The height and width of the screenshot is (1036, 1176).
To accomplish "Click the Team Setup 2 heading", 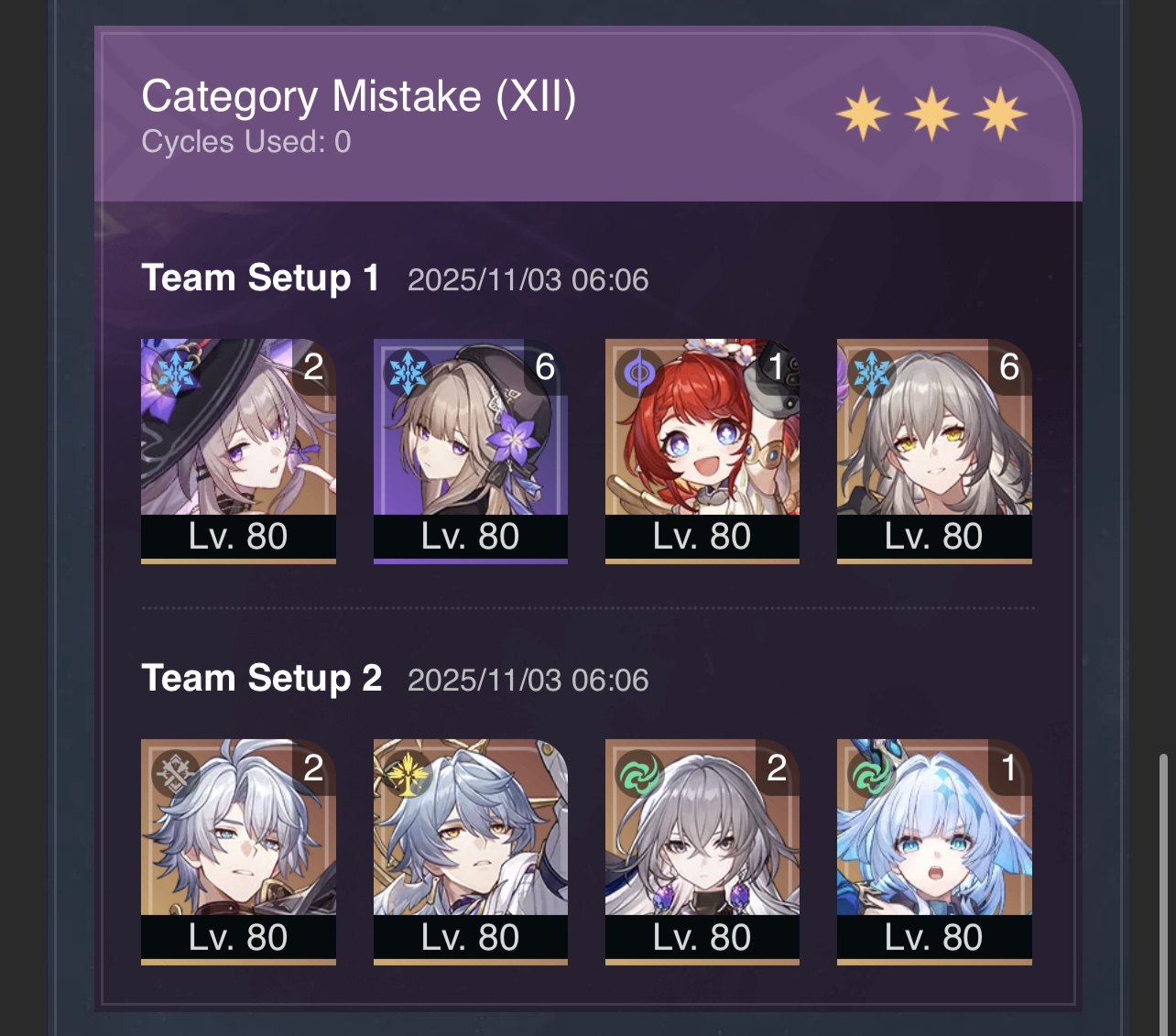I will tap(261, 679).
